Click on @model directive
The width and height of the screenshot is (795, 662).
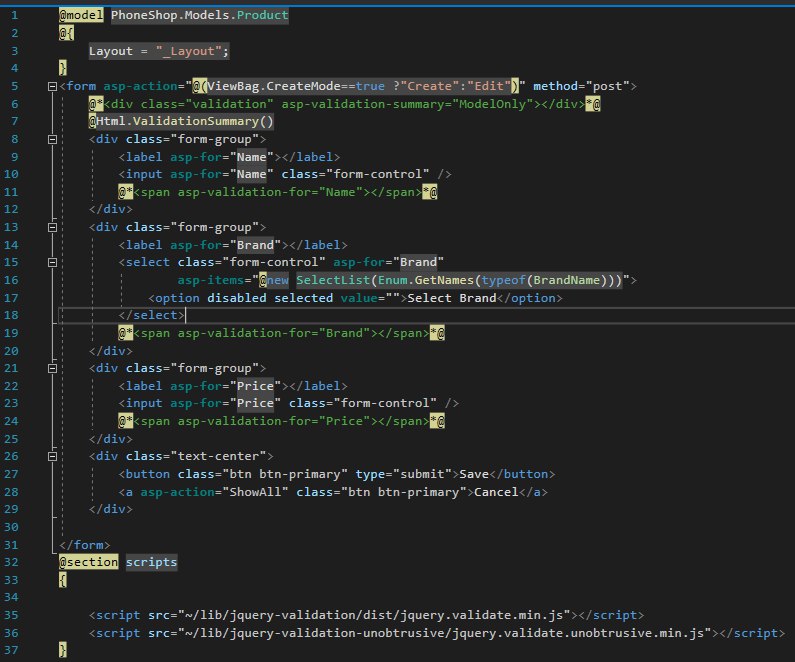pos(81,15)
